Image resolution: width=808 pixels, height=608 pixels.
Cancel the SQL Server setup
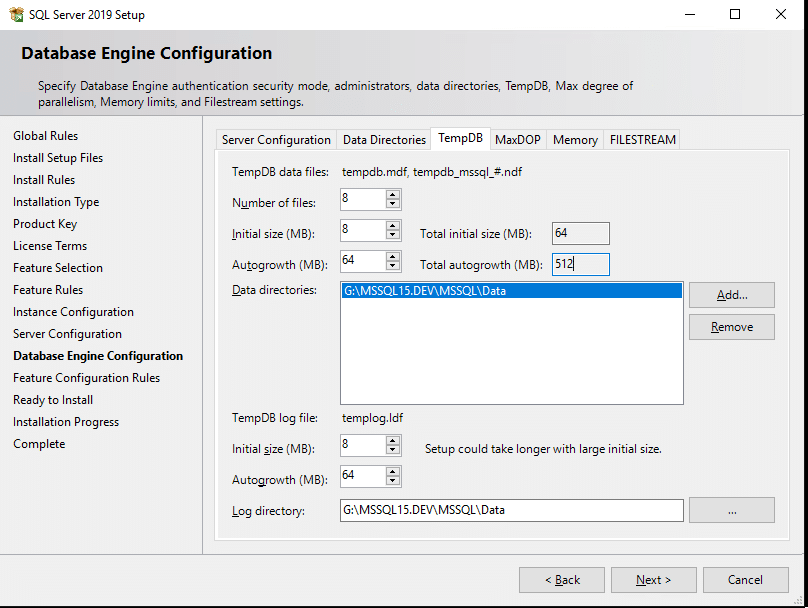tap(745, 579)
